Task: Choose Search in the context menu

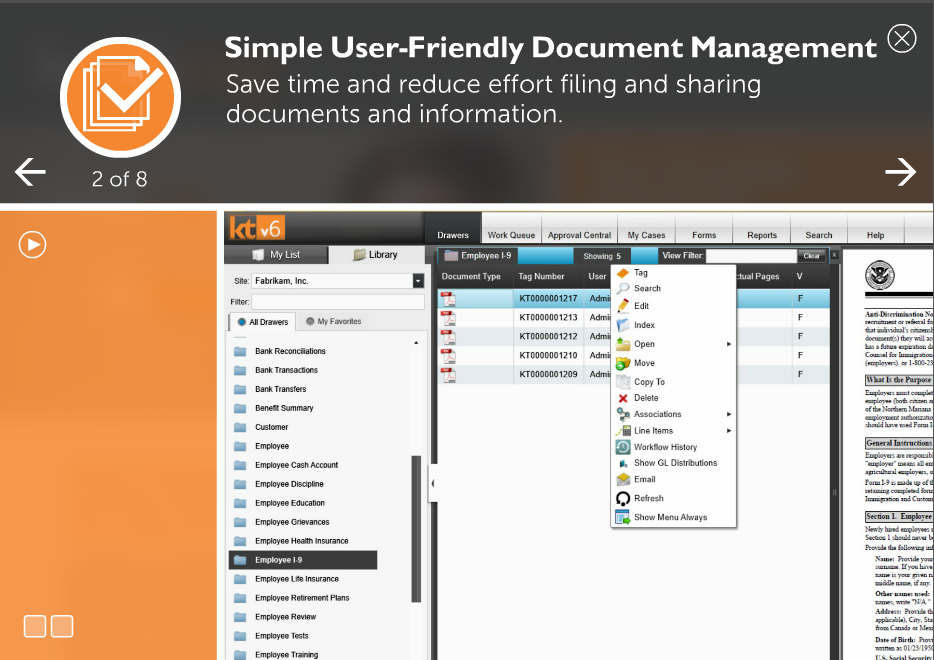Action: tap(673, 288)
